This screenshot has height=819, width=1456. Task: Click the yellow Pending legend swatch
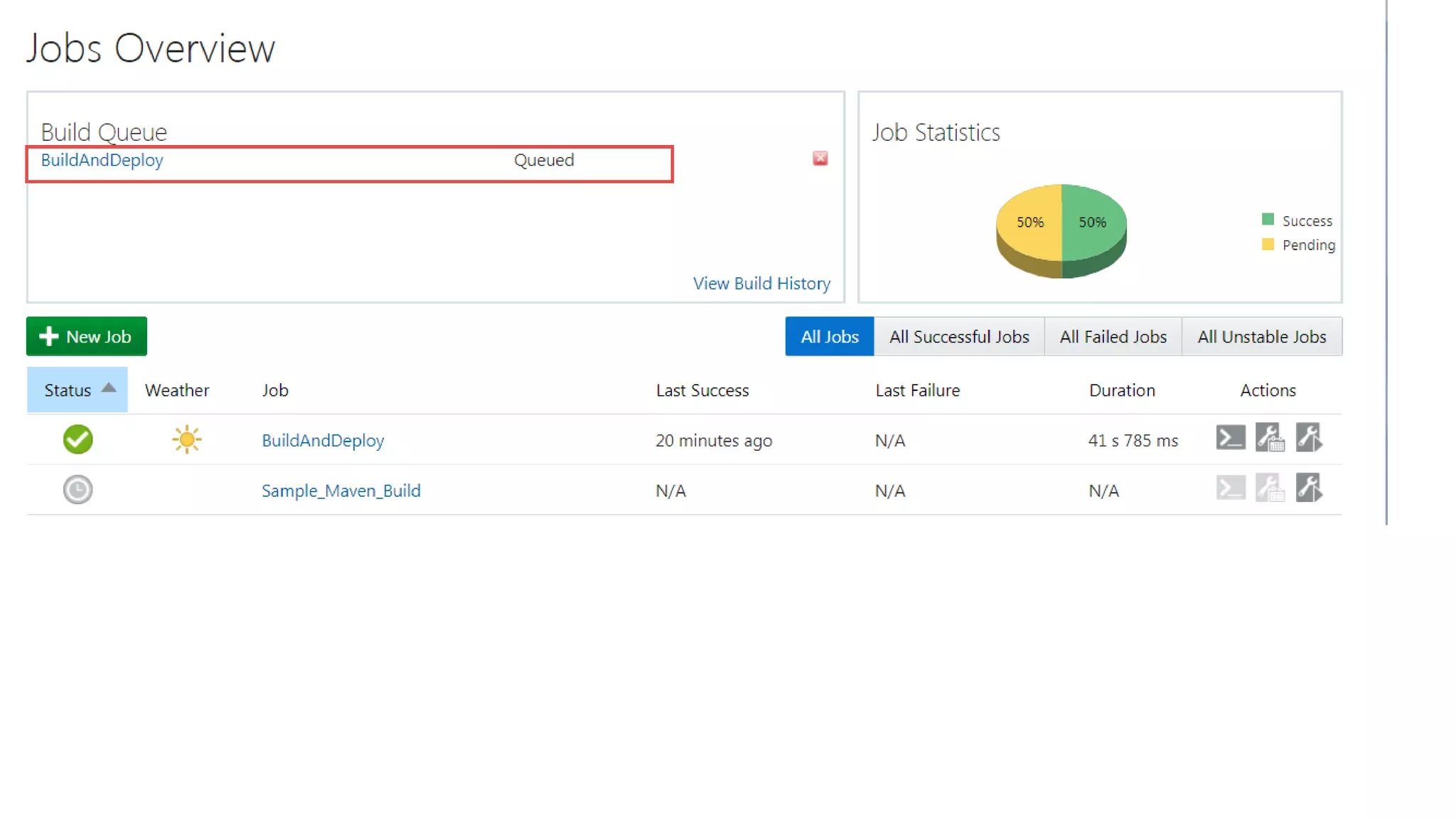point(1268,245)
